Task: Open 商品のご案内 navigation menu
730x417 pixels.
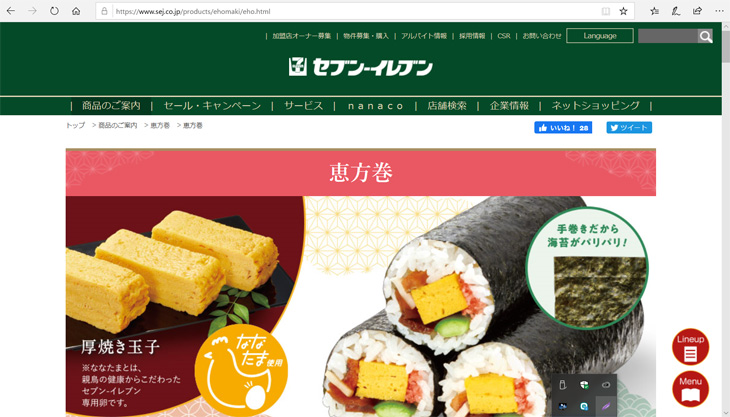Action: coord(111,106)
